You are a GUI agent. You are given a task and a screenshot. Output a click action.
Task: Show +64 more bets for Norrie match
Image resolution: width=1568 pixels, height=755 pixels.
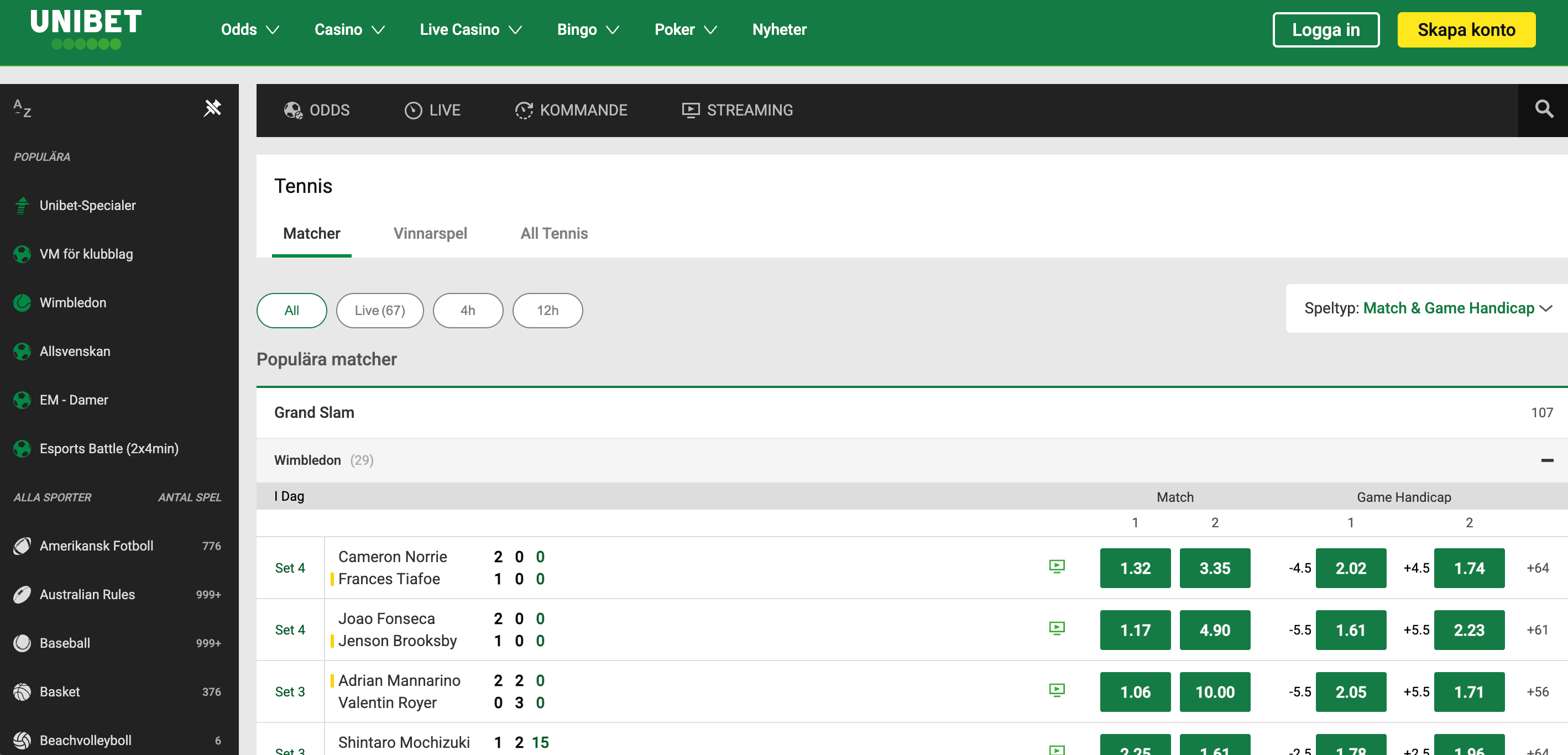click(x=1537, y=568)
